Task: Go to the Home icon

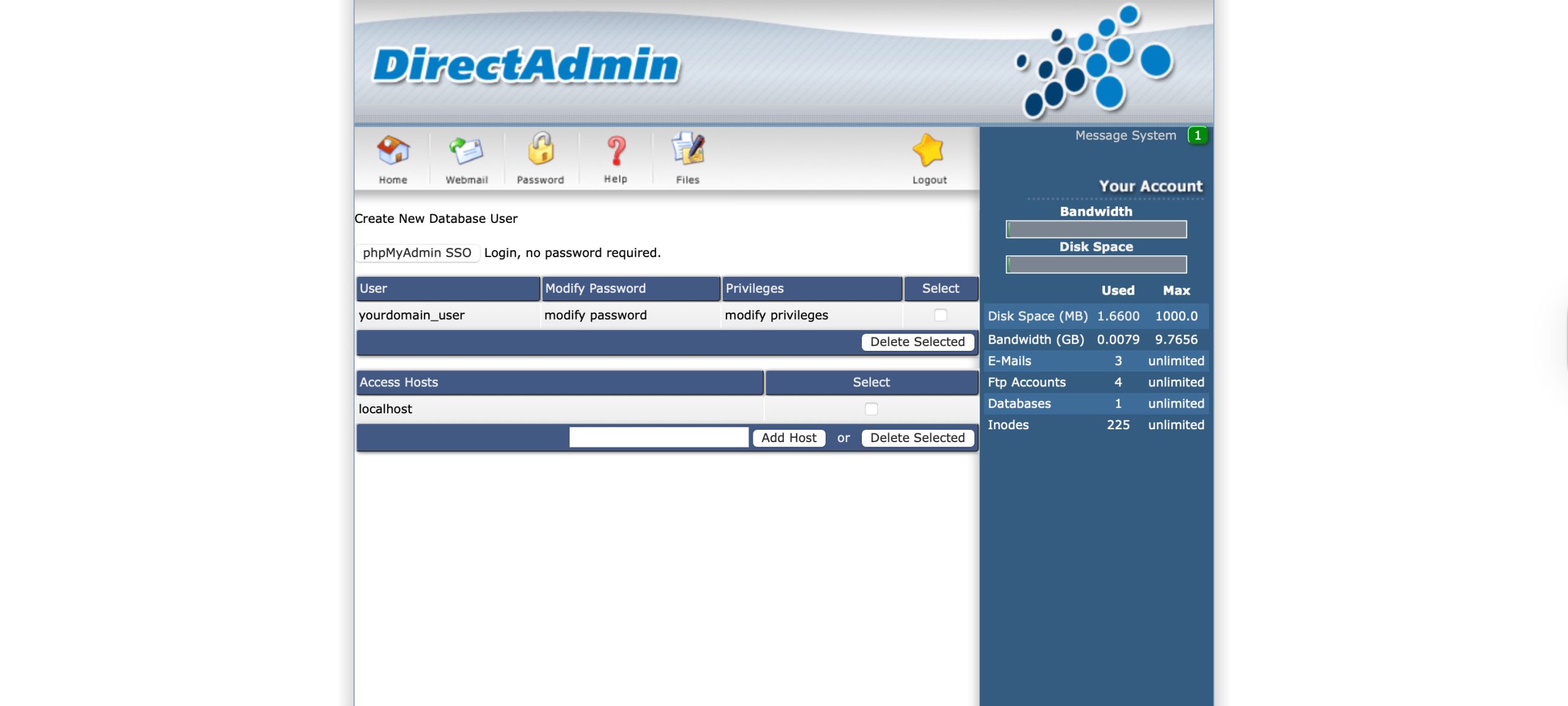Action: (393, 151)
